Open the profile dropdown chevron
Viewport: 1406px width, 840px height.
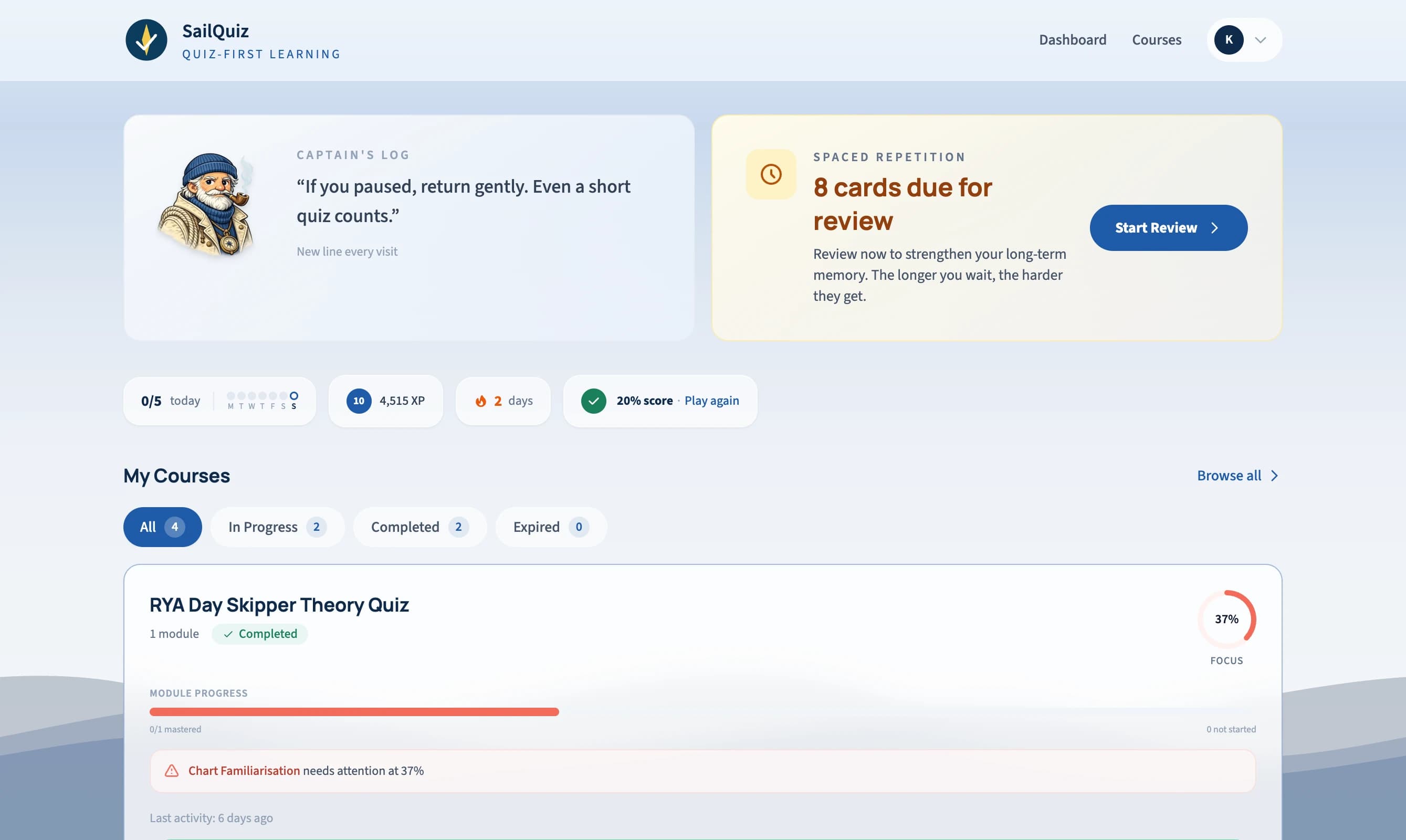(x=1261, y=39)
